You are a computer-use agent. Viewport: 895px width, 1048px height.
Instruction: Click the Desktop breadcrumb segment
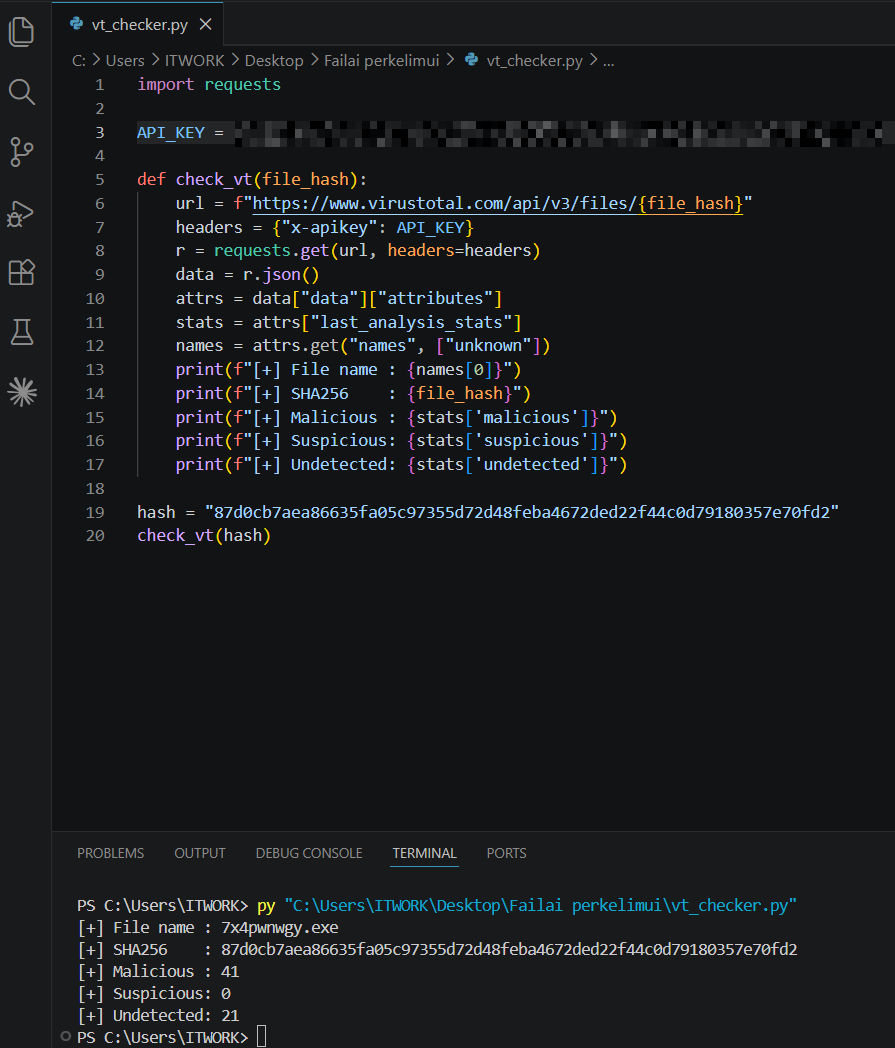[274, 61]
